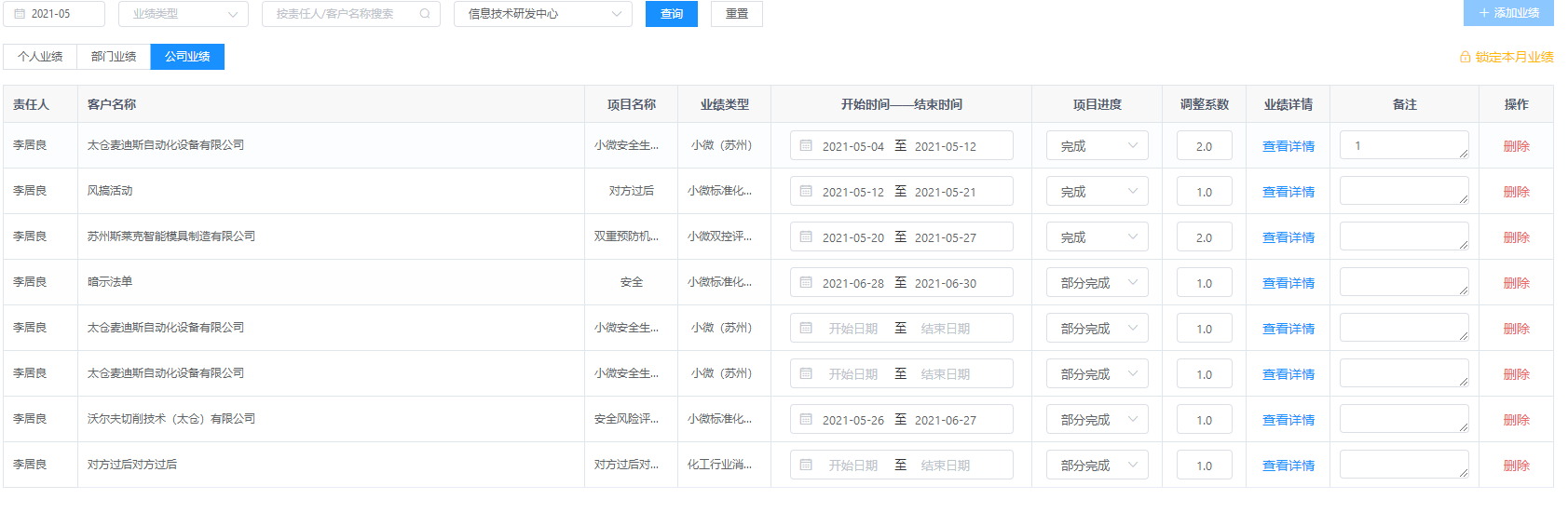1568x513 pixels.
Task: Click the 重置 reset button
Action: (x=737, y=14)
